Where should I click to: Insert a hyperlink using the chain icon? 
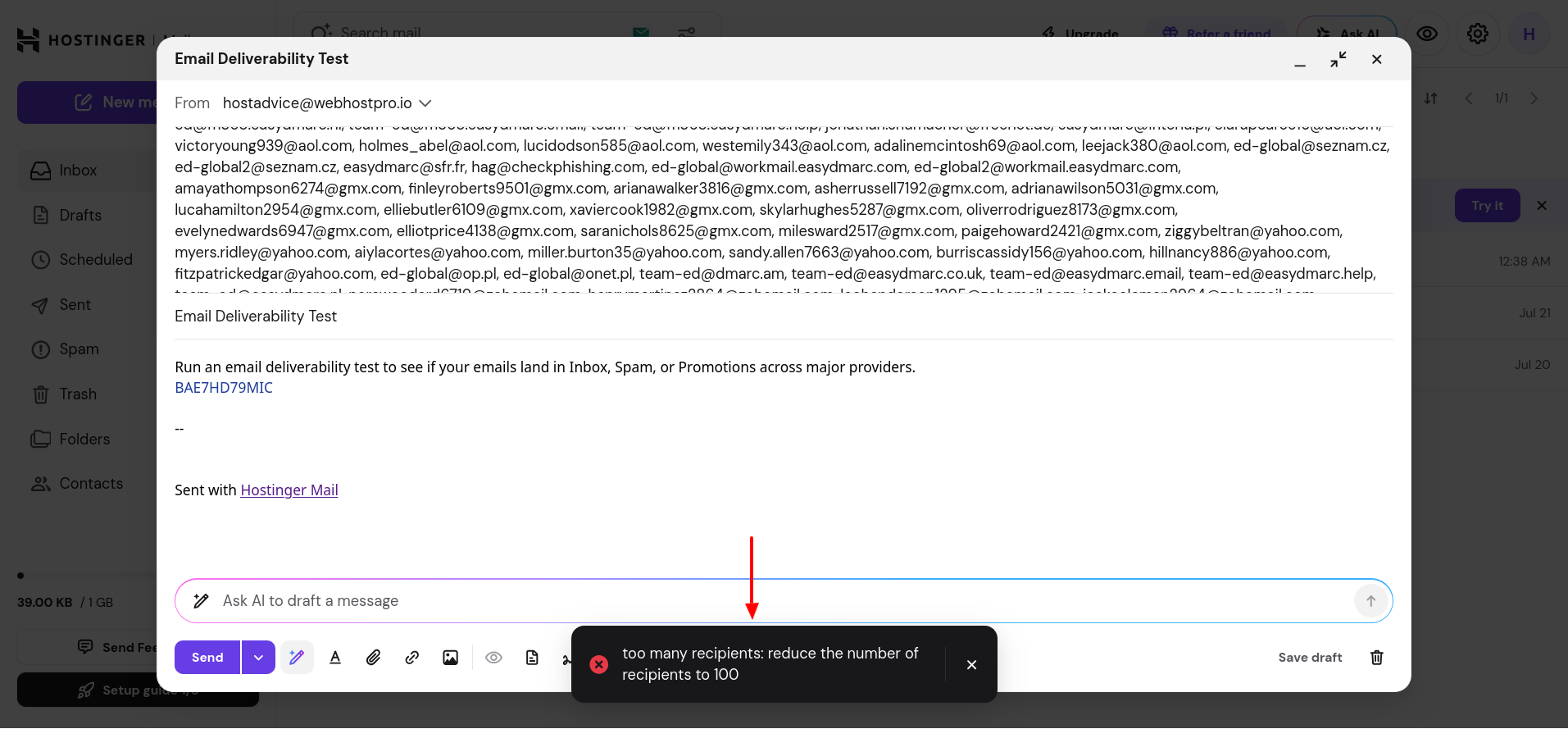[x=412, y=658]
